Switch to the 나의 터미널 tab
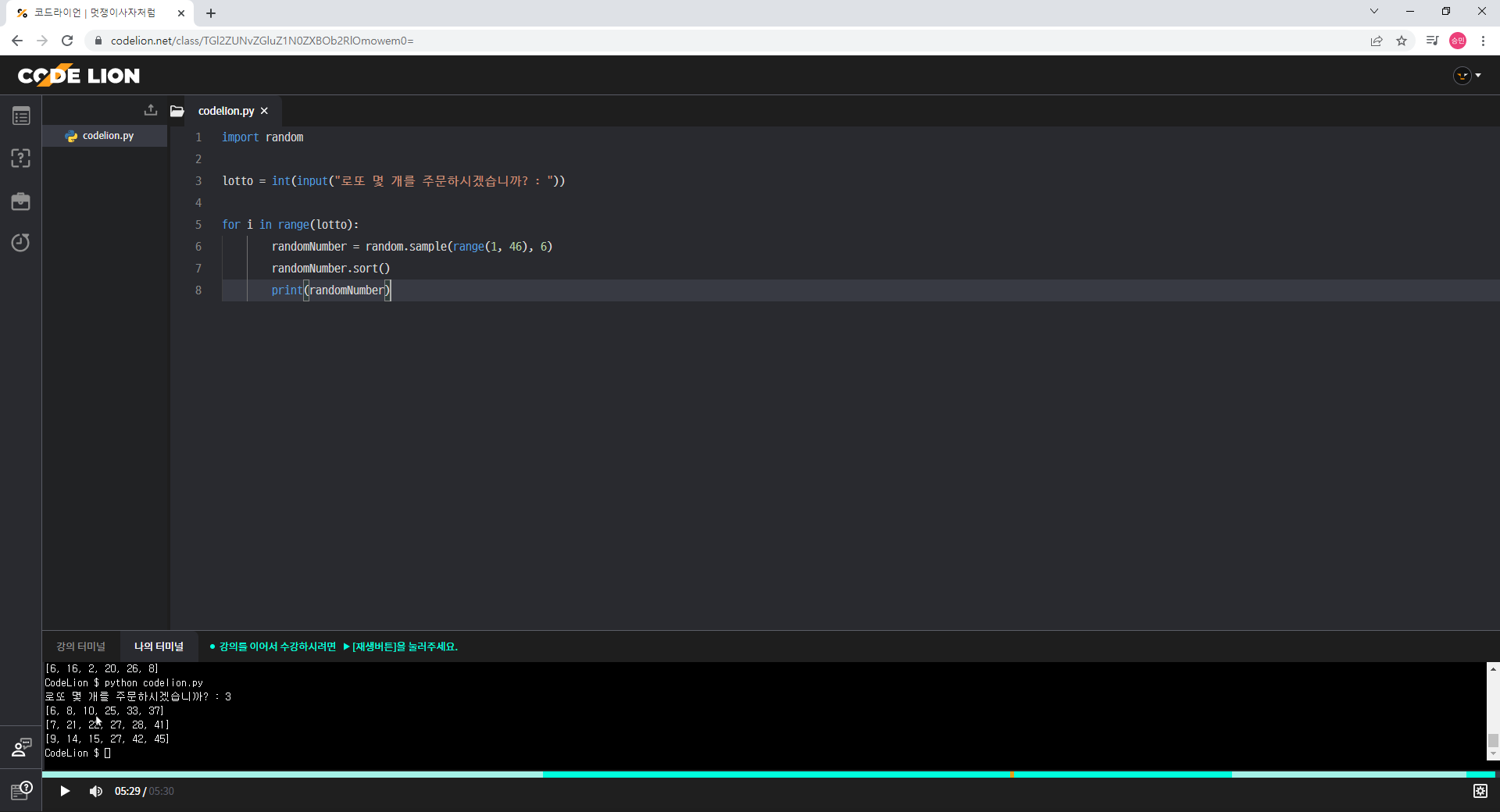This screenshot has height=812, width=1500. pyautogui.click(x=159, y=646)
